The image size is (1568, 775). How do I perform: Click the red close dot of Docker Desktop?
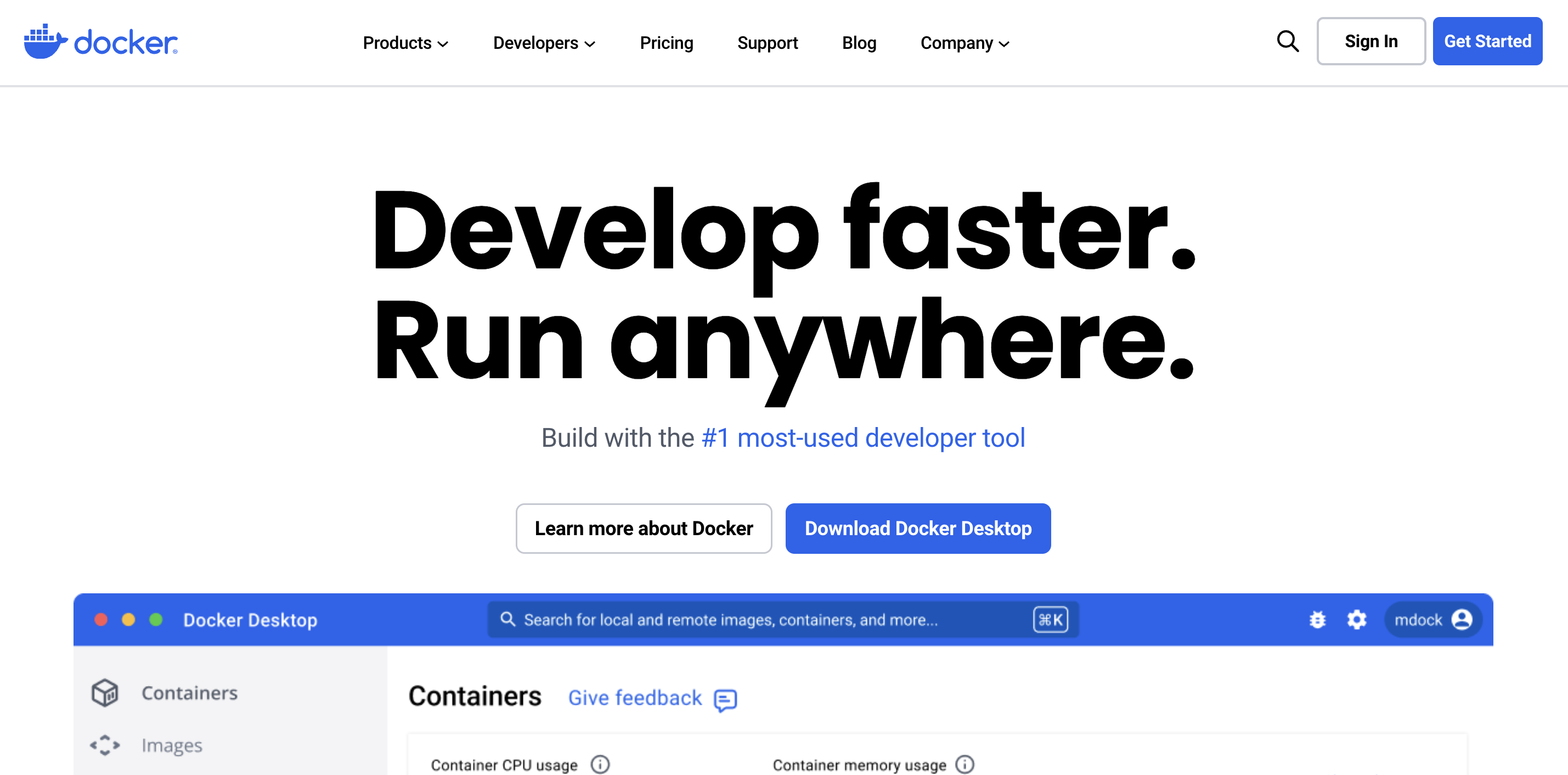pyautogui.click(x=101, y=620)
